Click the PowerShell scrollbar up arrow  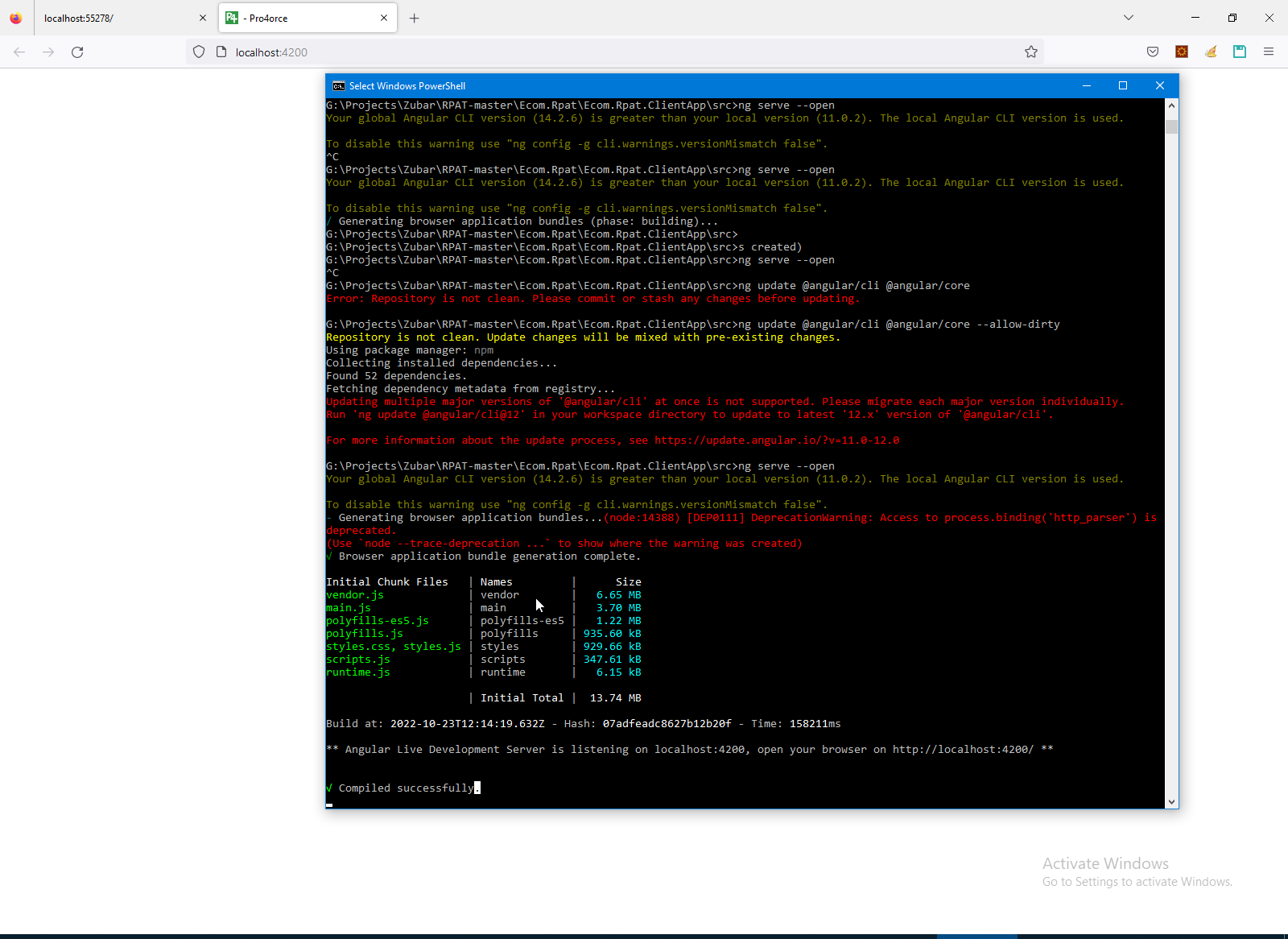click(1172, 105)
